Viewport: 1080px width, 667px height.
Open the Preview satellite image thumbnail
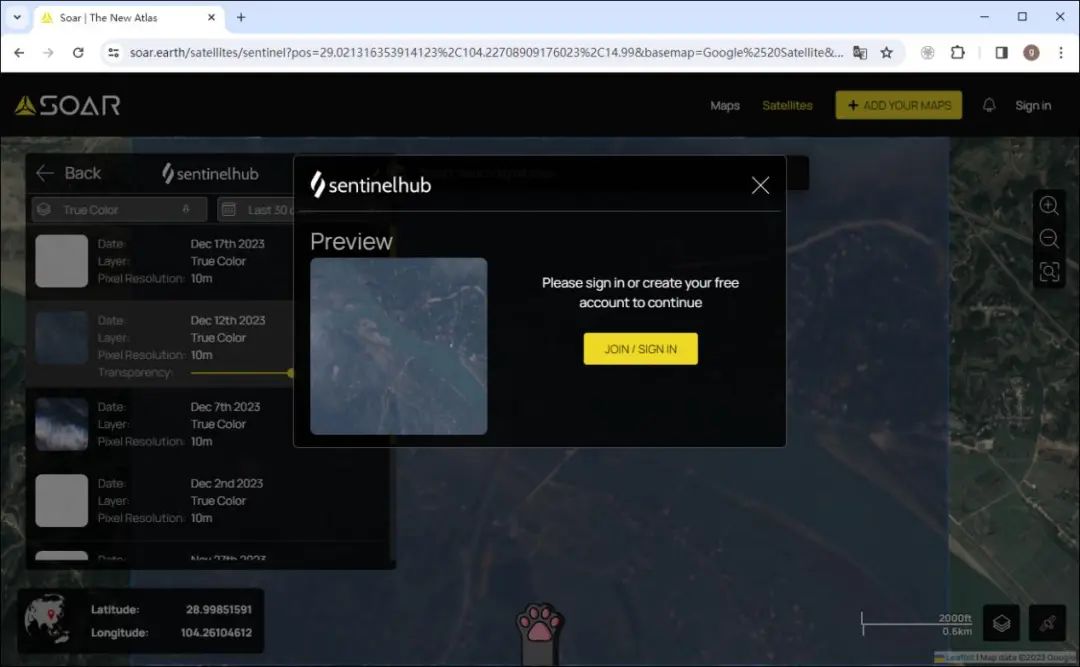click(x=399, y=346)
